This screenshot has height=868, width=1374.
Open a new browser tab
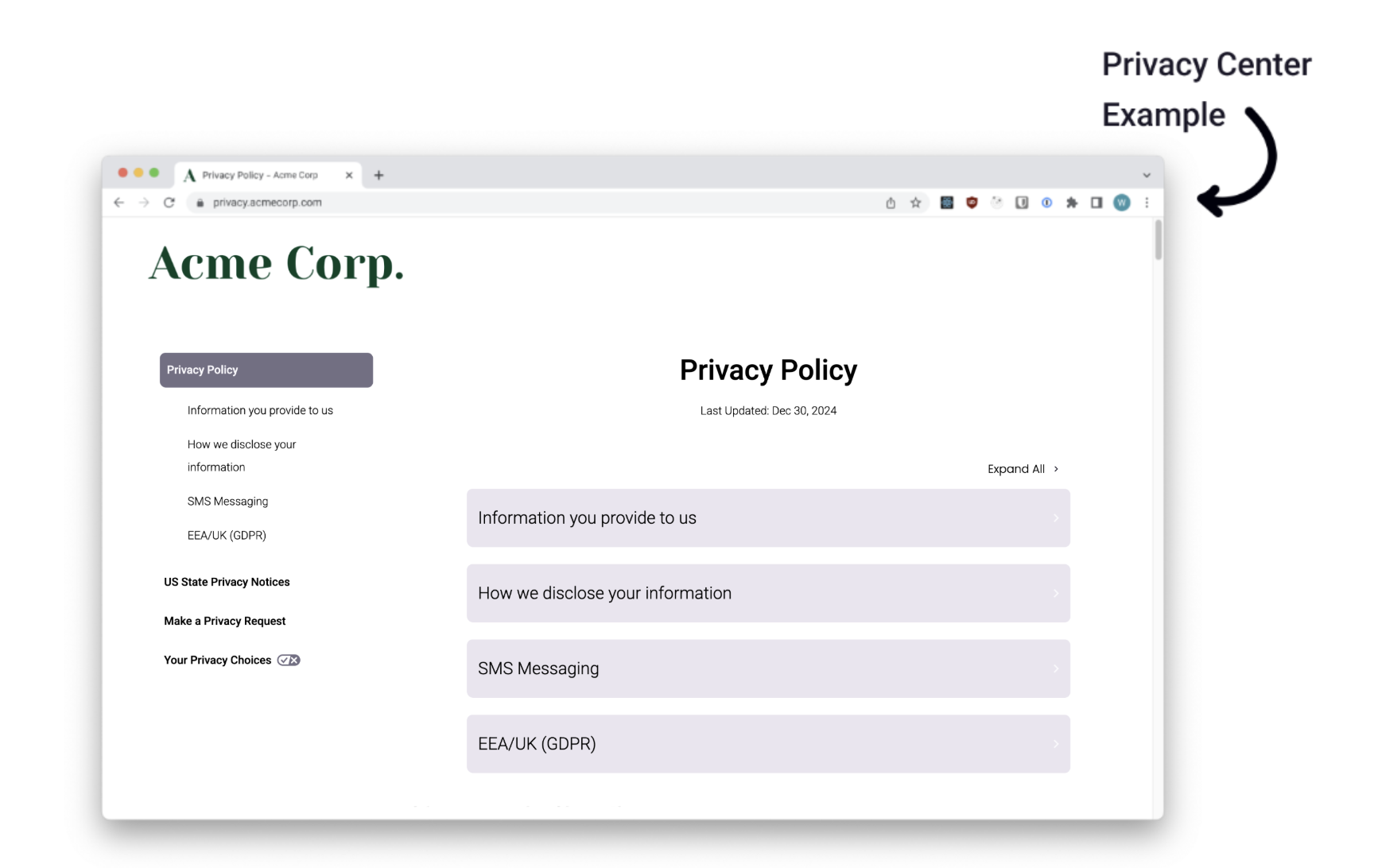click(x=379, y=175)
